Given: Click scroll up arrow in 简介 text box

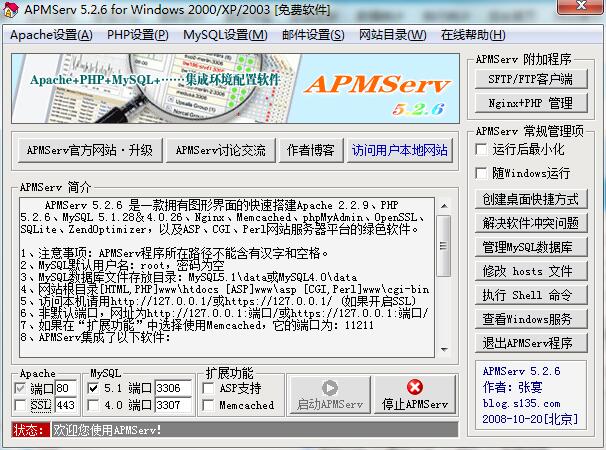Looking at the screenshot, I should 444,206.
